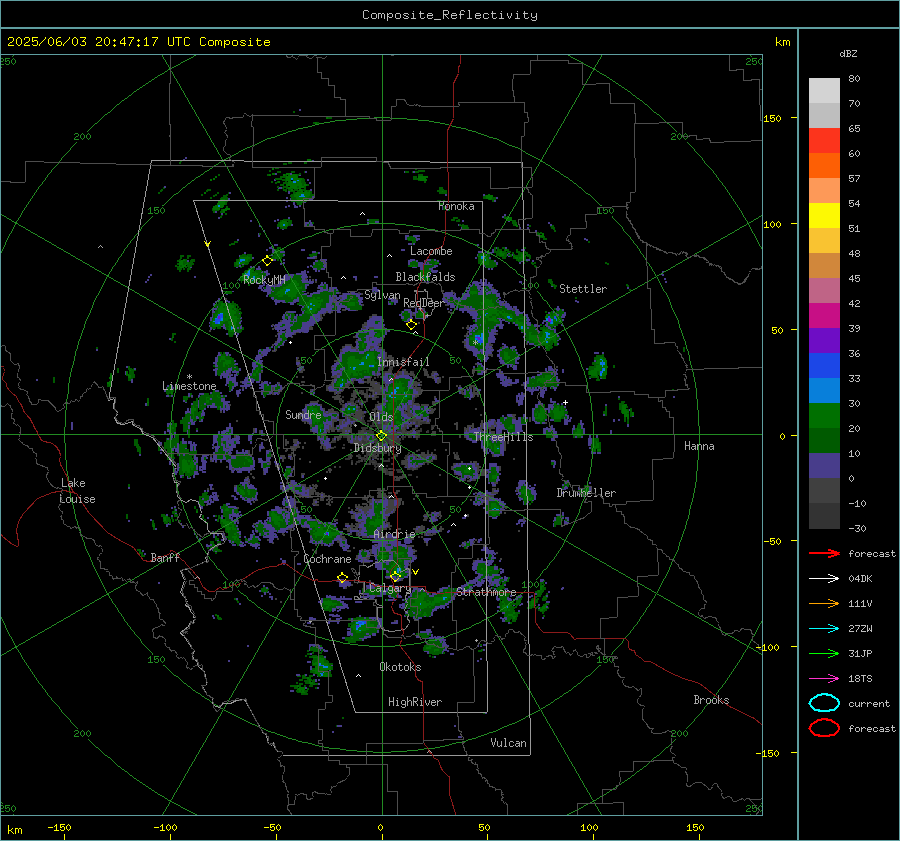
Task: Click the Calgary city label
Action: (x=390, y=588)
